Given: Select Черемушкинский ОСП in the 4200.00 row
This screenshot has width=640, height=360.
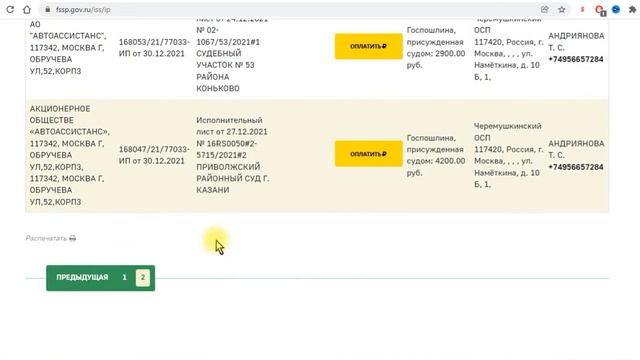Looking at the screenshot, I should [x=507, y=132].
